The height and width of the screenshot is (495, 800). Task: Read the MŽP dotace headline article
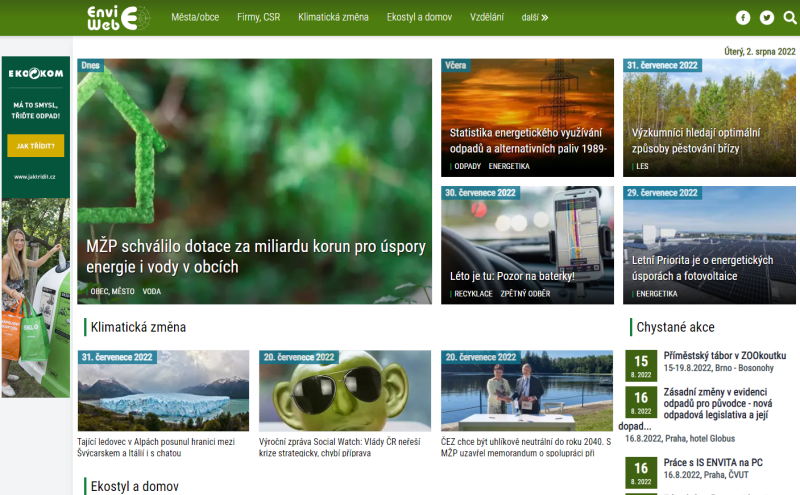[256, 257]
